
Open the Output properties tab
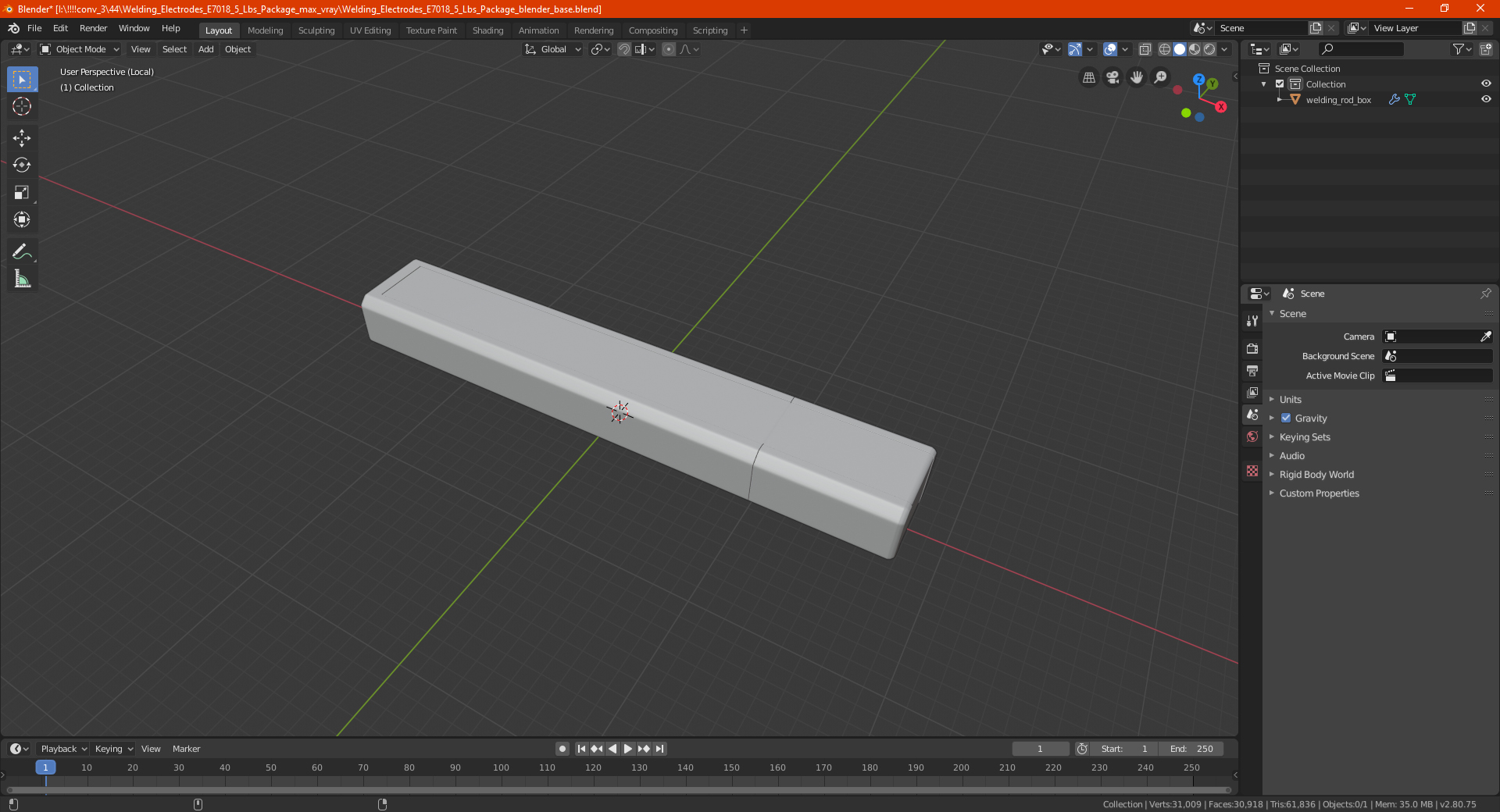click(x=1252, y=370)
